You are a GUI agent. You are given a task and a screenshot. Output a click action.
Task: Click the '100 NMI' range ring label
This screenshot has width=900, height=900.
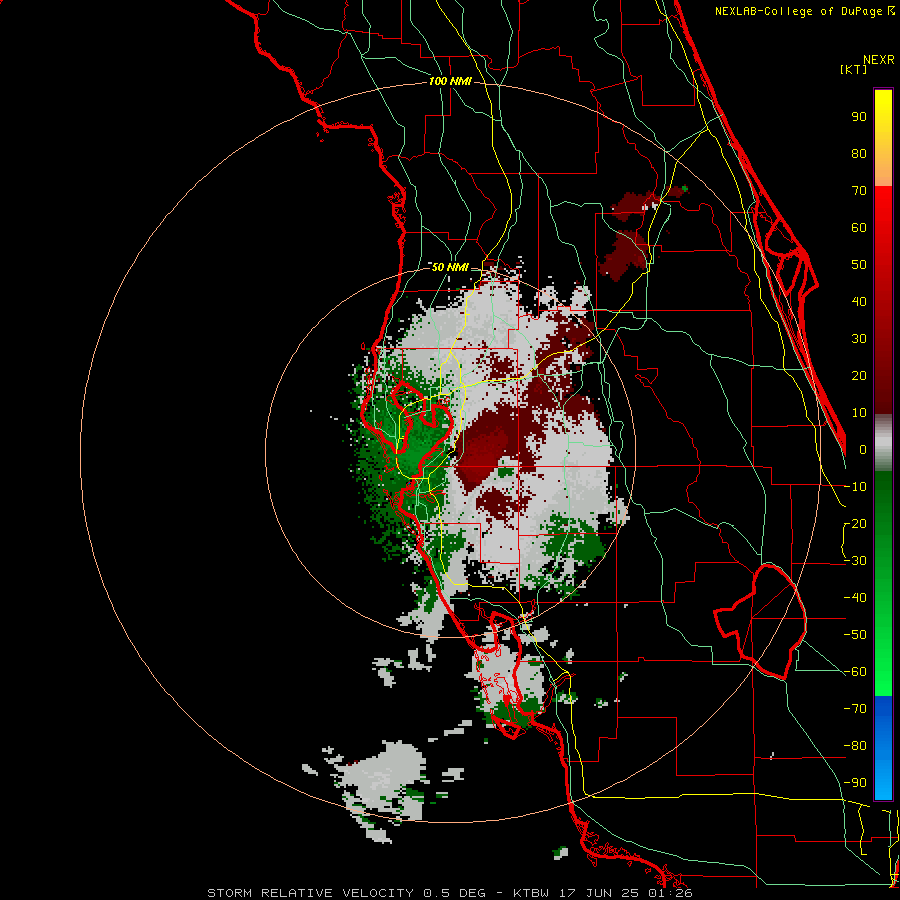451,82
